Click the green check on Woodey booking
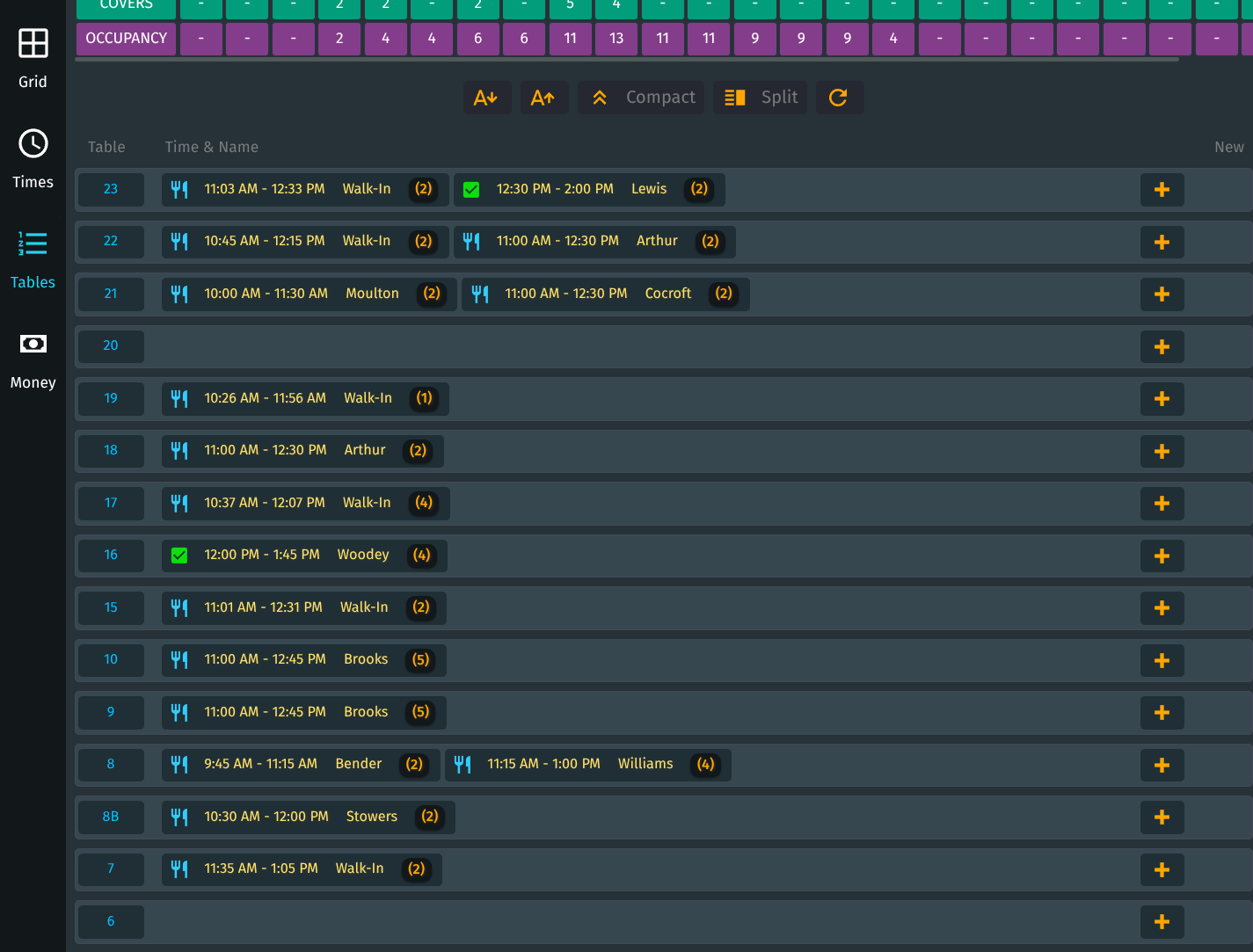 tap(179, 556)
